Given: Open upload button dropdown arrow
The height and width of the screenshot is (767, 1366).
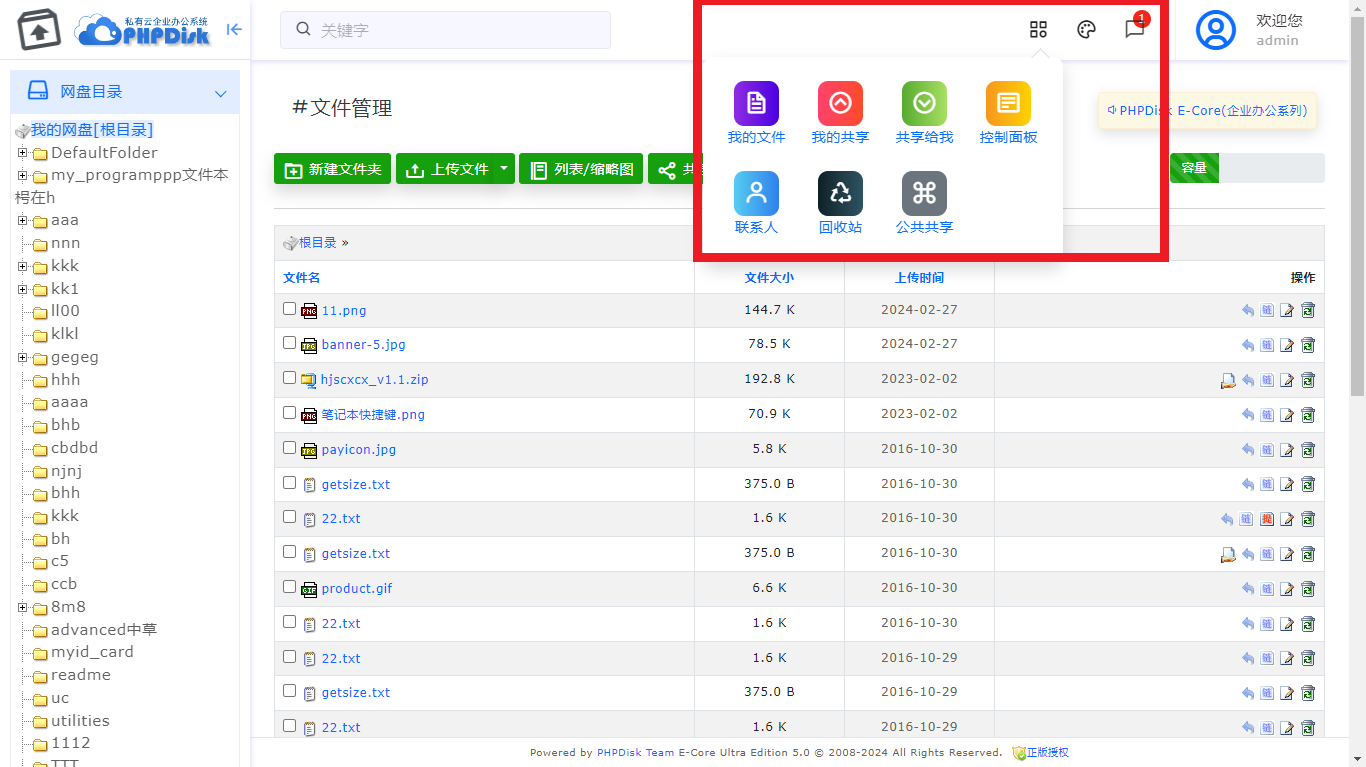Looking at the screenshot, I should pos(504,169).
